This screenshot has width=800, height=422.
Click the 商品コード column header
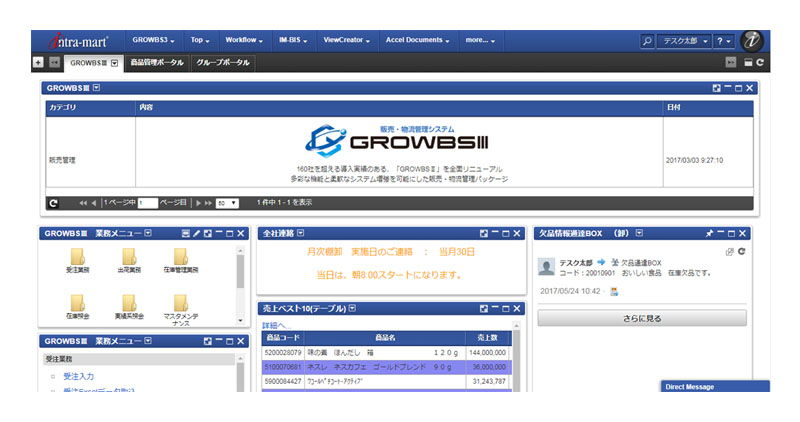click(x=283, y=338)
